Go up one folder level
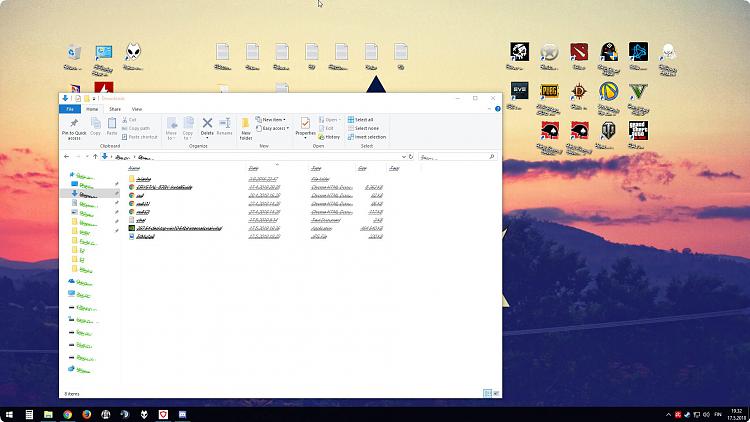 click(95, 156)
